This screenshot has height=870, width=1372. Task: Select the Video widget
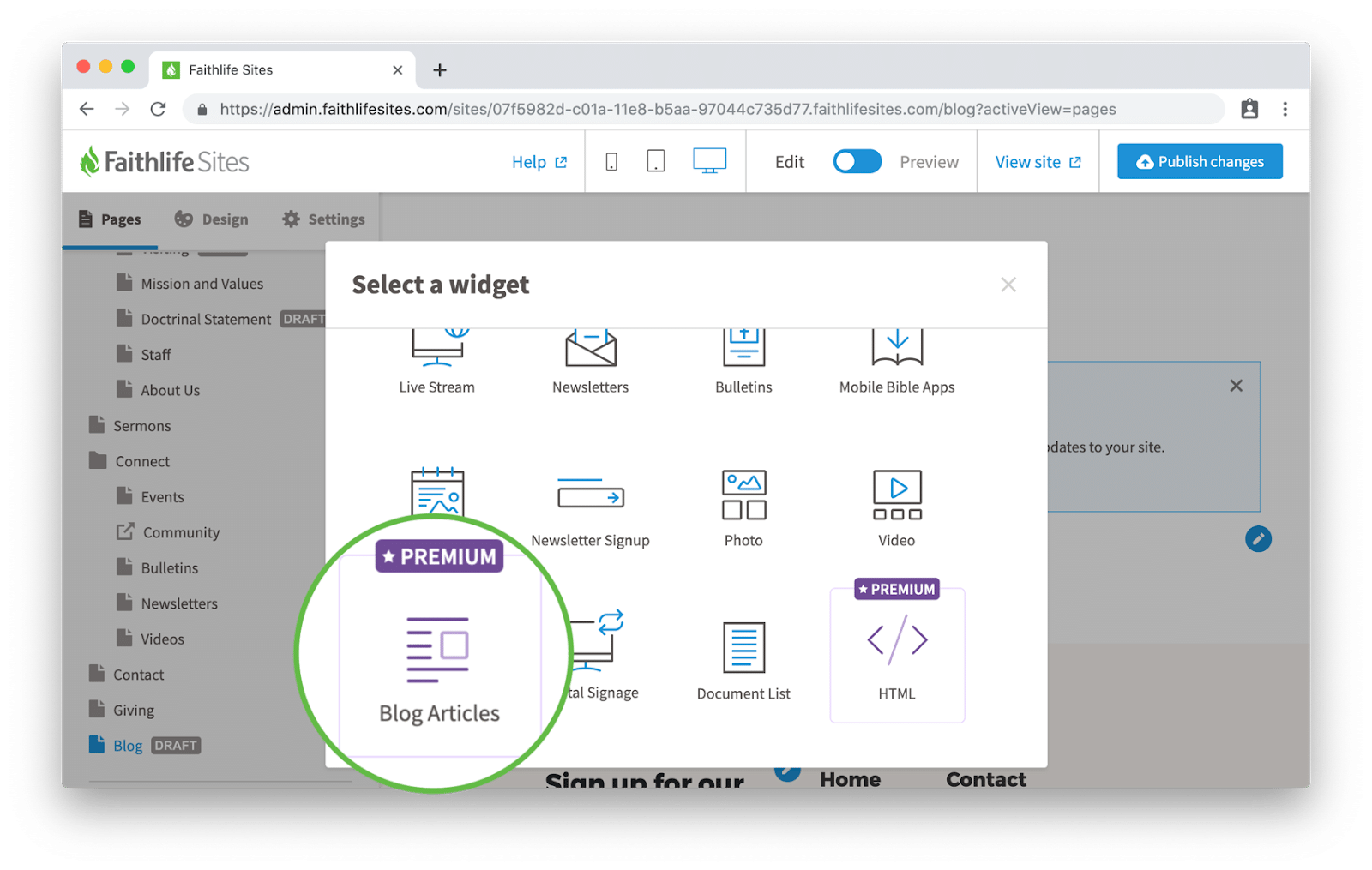tap(897, 510)
